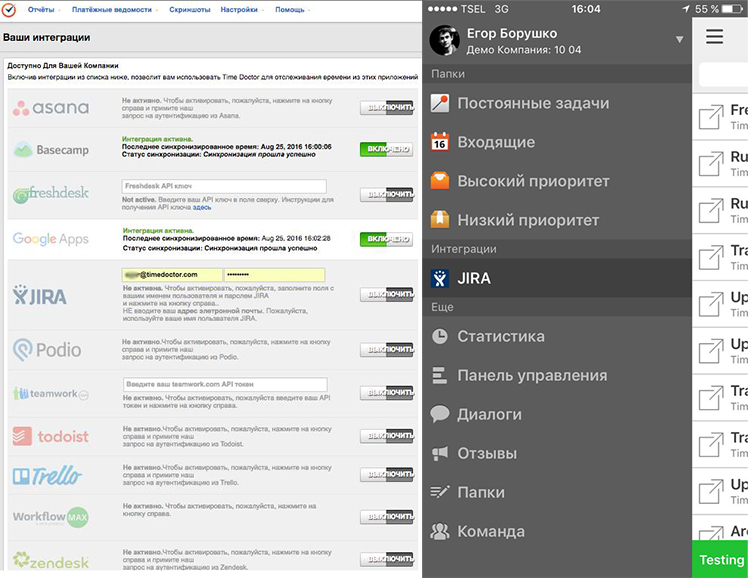Toggle the Zendesk integration switch
Screen dimensions: 748x578
pyautogui.click(x=387, y=558)
